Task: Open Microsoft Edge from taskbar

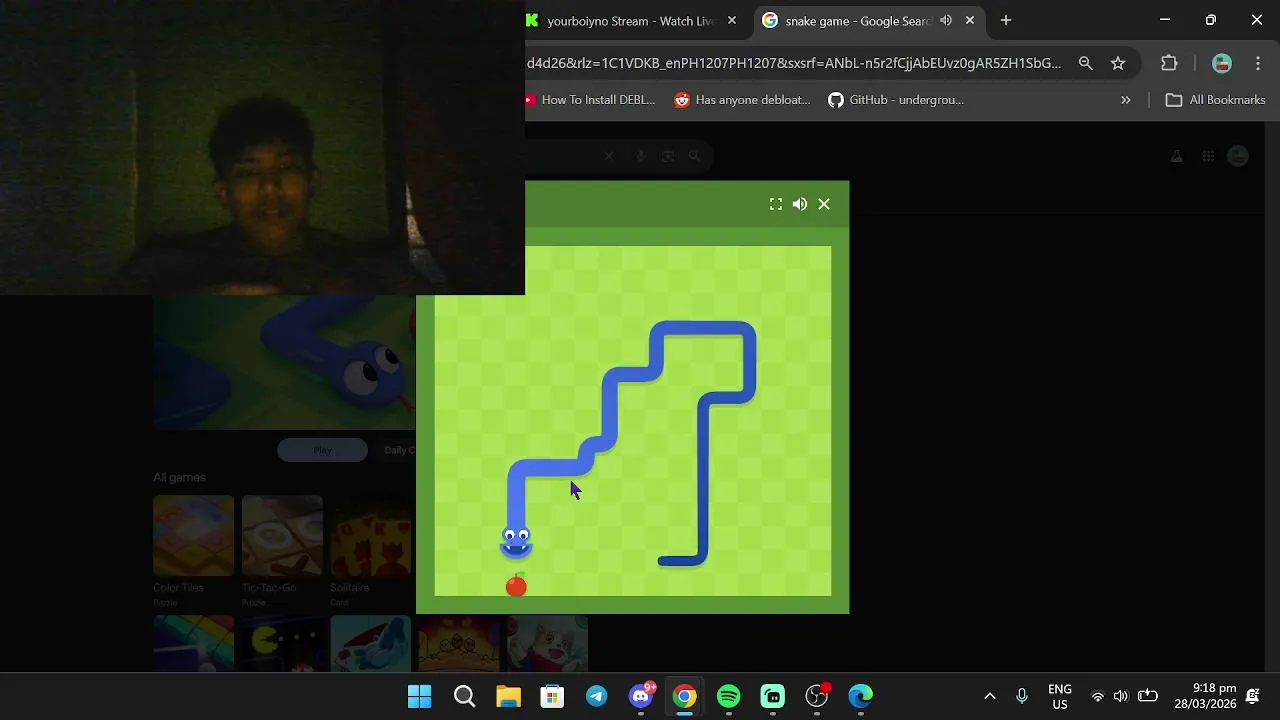Action: (861, 696)
